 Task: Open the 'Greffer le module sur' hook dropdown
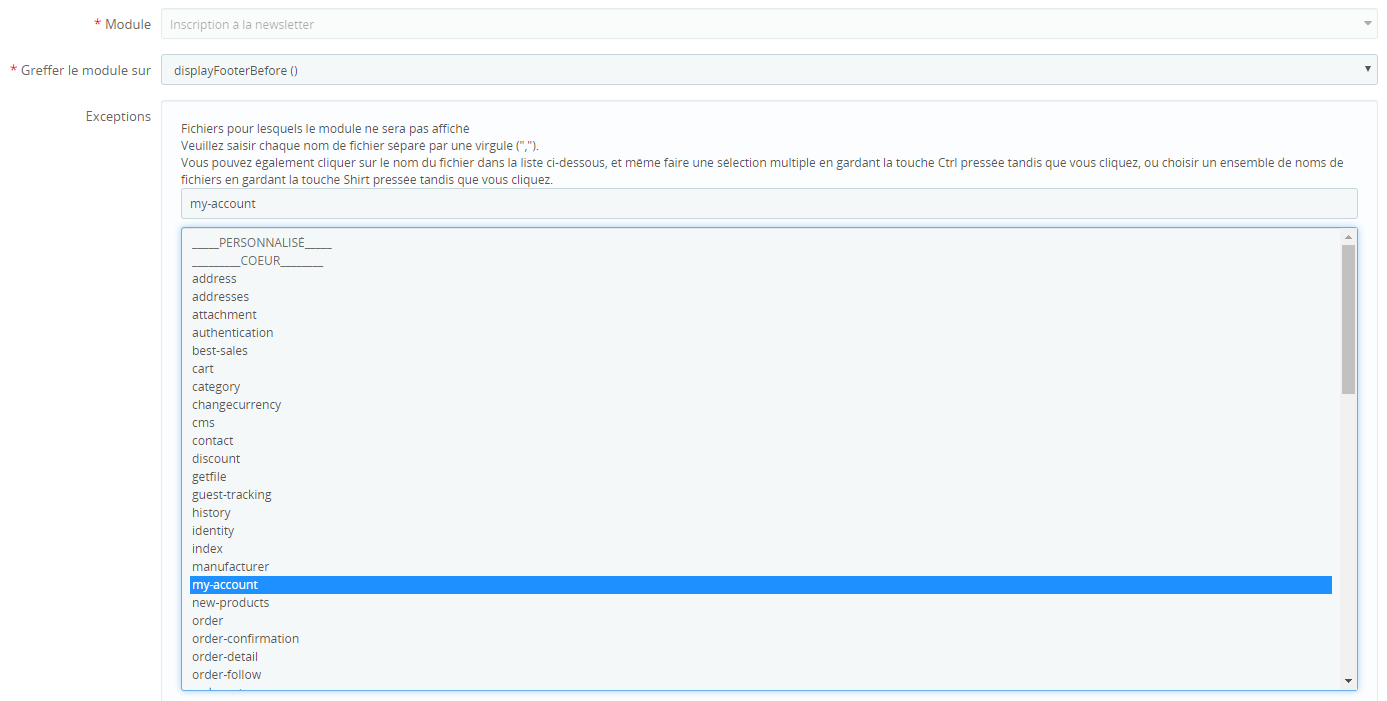[x=1368, y=70]
